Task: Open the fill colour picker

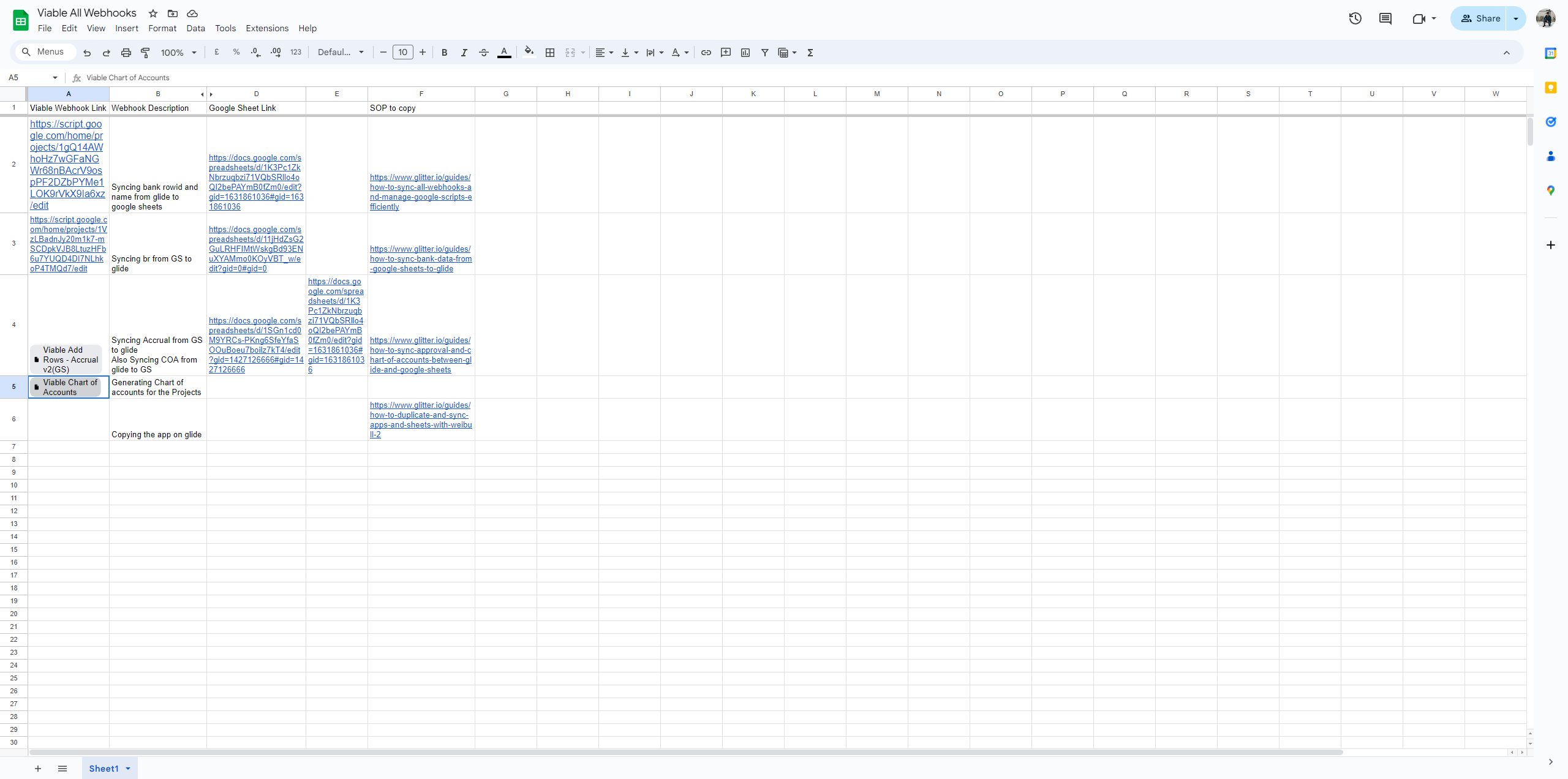Action: pos(529,53)
